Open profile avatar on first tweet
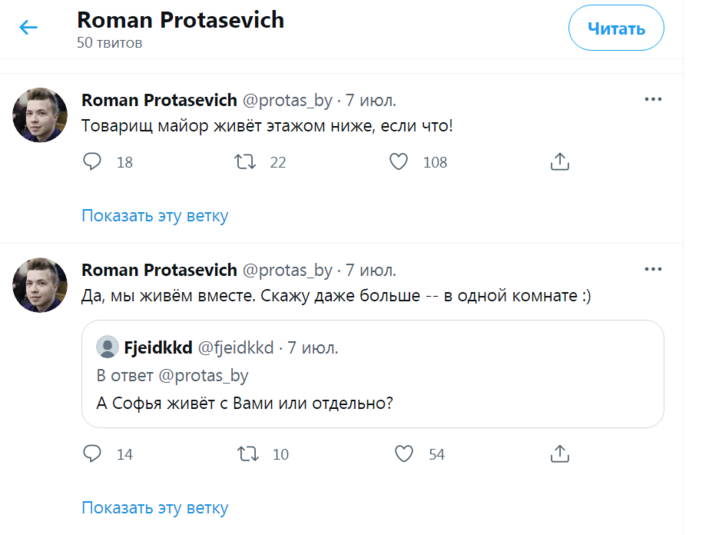This screenshot has width=709, height=535. coord(40,115)
